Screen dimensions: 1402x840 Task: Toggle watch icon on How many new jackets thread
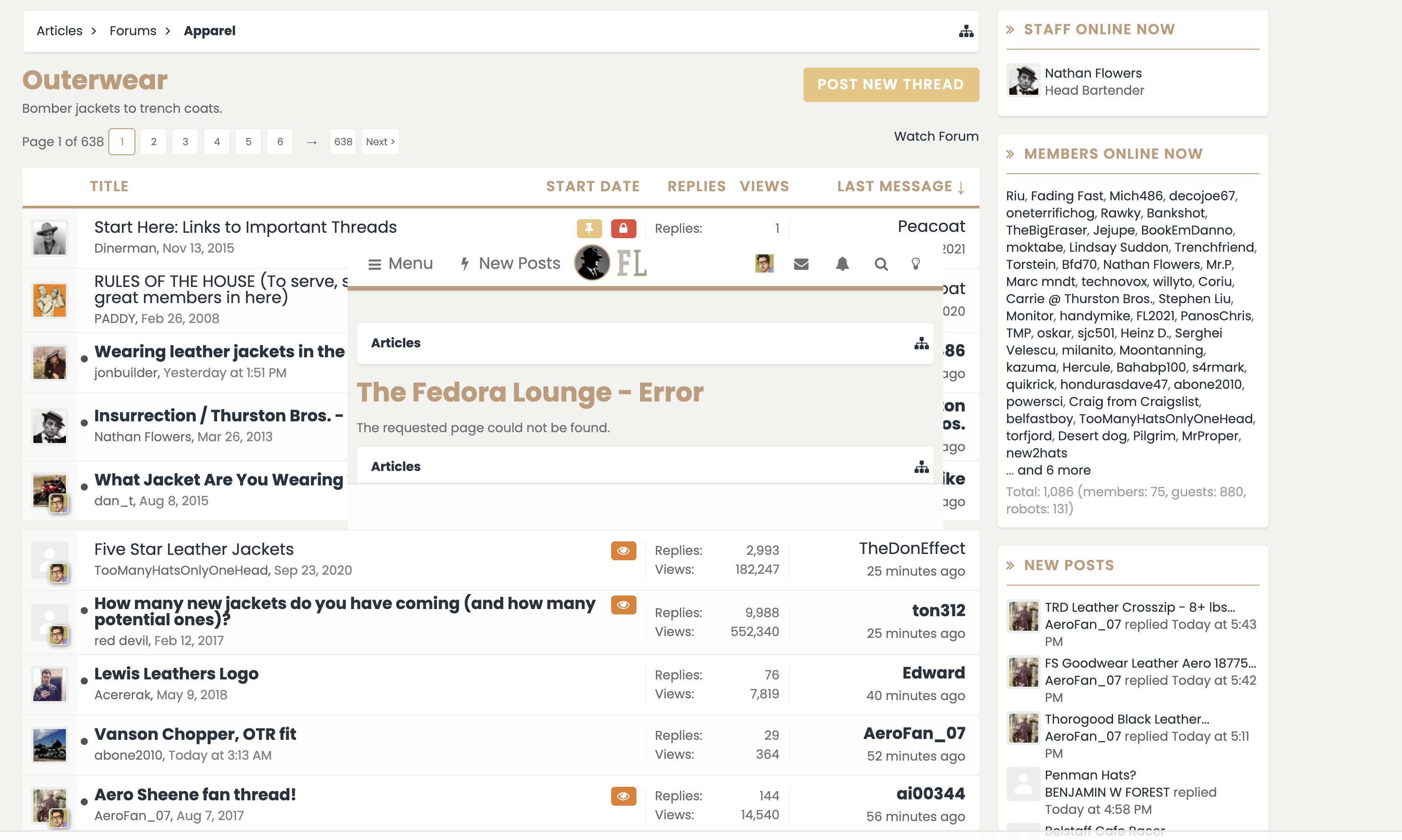[623, 605]
